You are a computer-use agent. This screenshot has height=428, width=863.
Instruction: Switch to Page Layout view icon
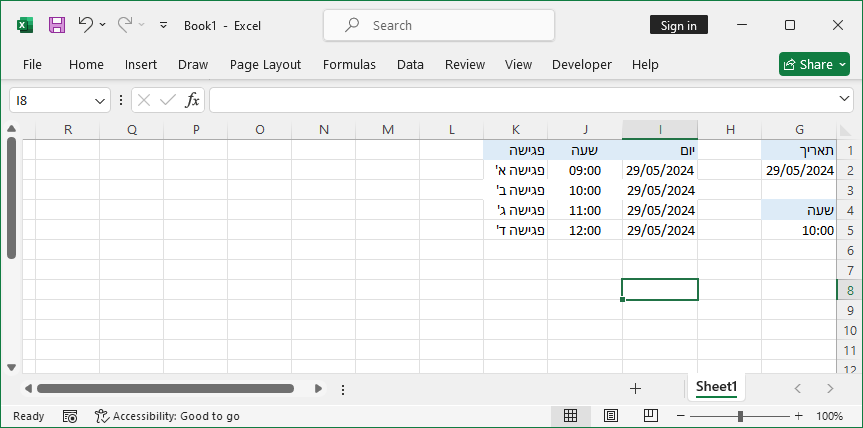(611, 416)
